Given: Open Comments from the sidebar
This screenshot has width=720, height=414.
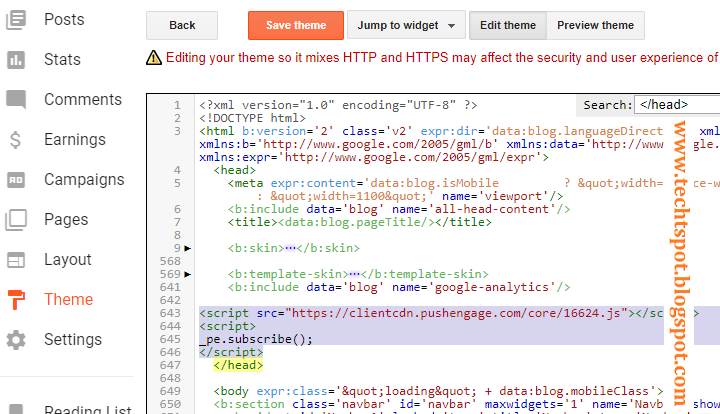Looking at the screenshot, I should tap(83, 100).
